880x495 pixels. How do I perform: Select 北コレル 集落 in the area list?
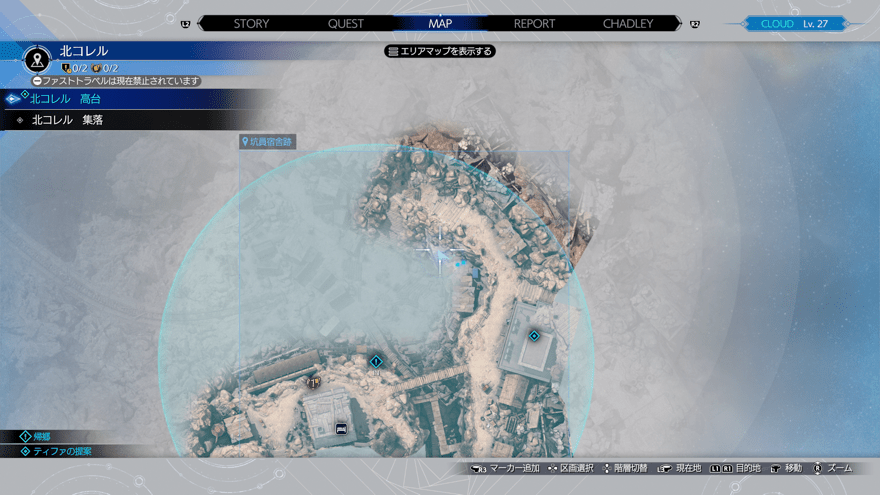[x=67, y=120]
